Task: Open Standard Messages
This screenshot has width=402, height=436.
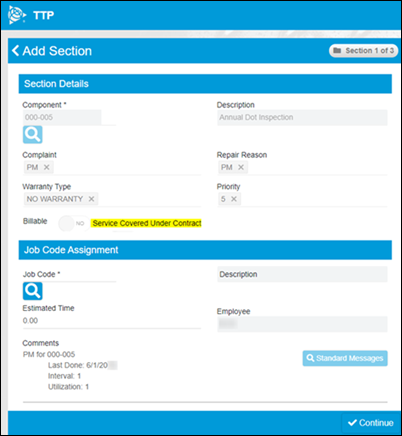Action: click(x=345, y=358)
